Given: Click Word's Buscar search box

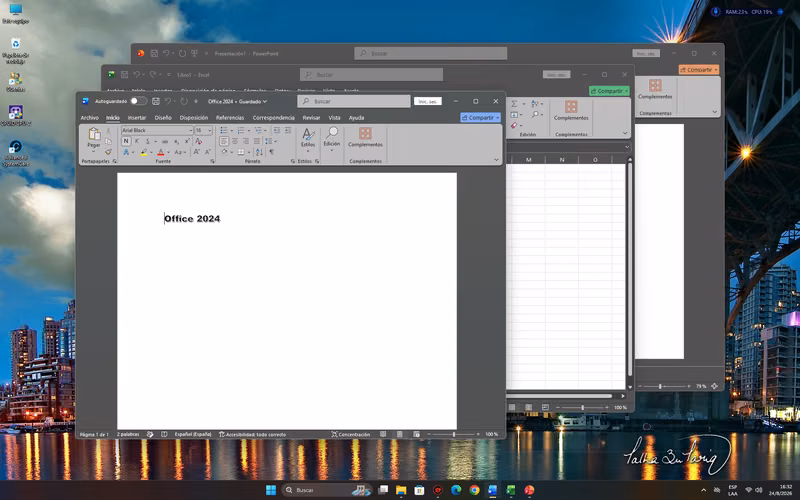Looking at the screenshot, I should (354, 101).
